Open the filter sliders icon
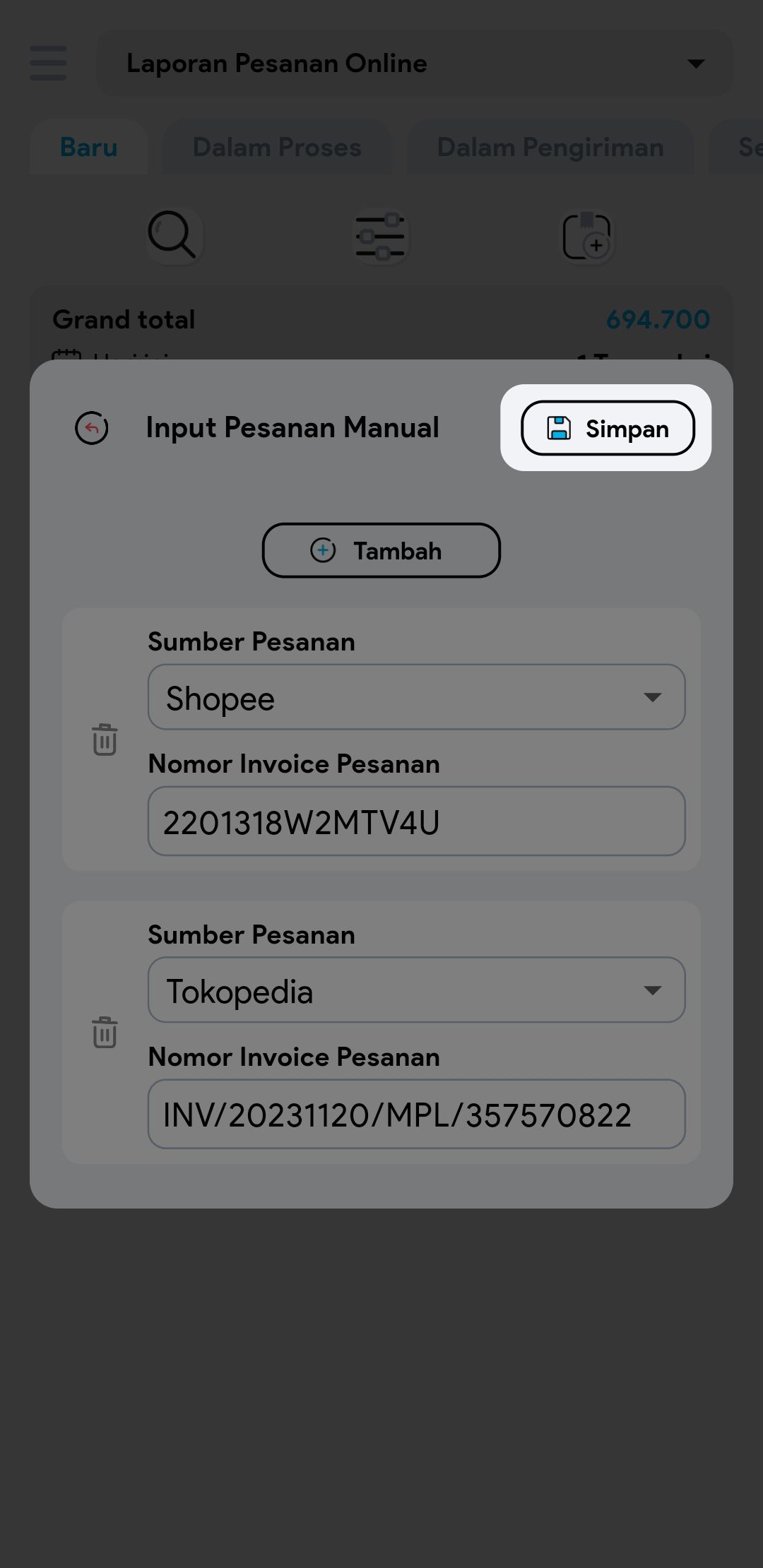Image resolution: width=763 pixels, height=1568 pixels. [x=381, y=237]
